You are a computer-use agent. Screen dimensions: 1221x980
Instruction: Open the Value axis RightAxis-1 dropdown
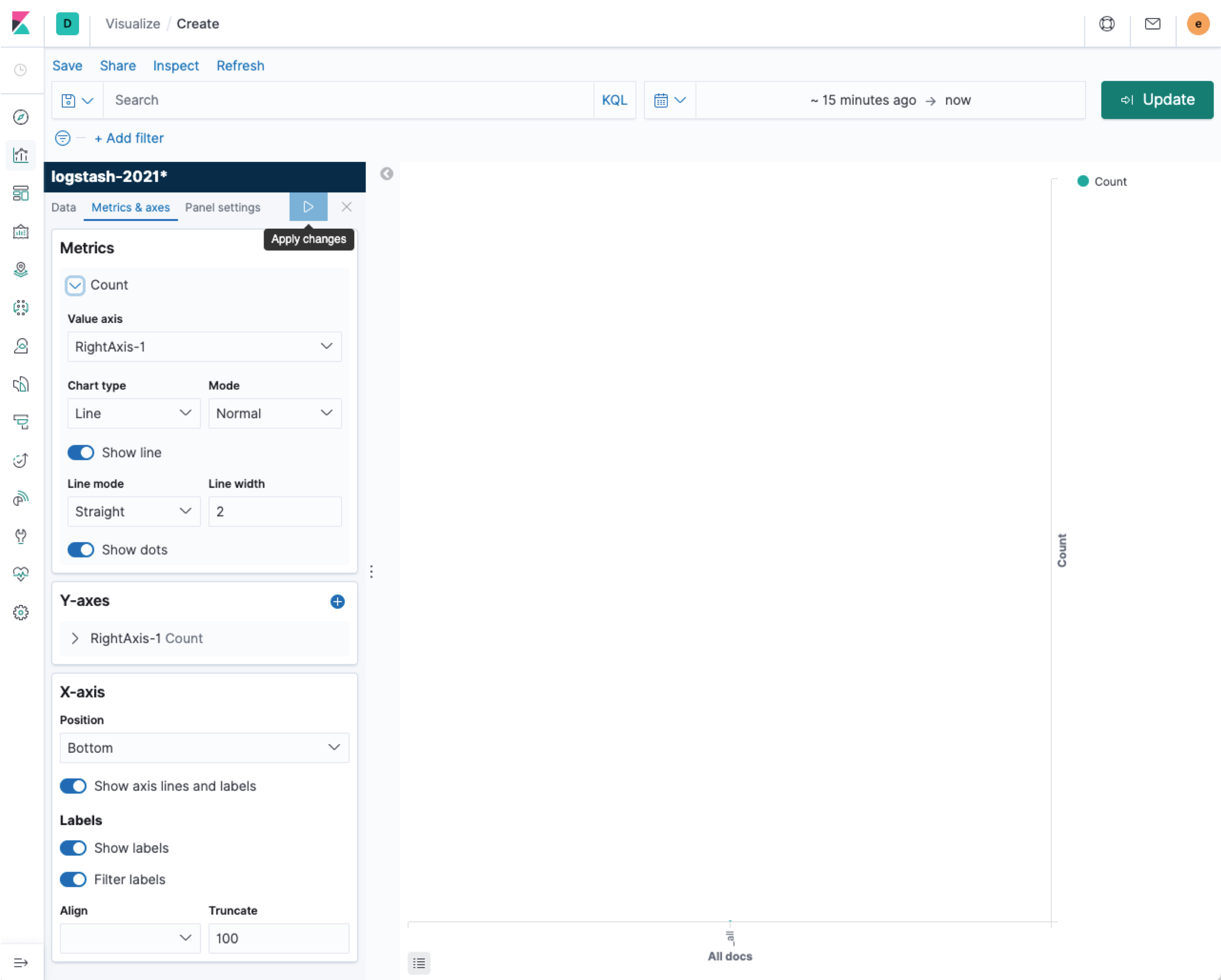tap(204, 347)
